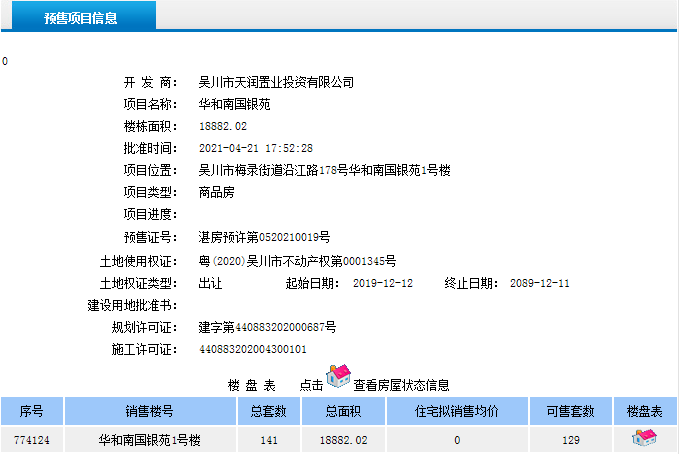680x454 pixels.
Task: Click land right type value 出让
Action: (210, 283)
